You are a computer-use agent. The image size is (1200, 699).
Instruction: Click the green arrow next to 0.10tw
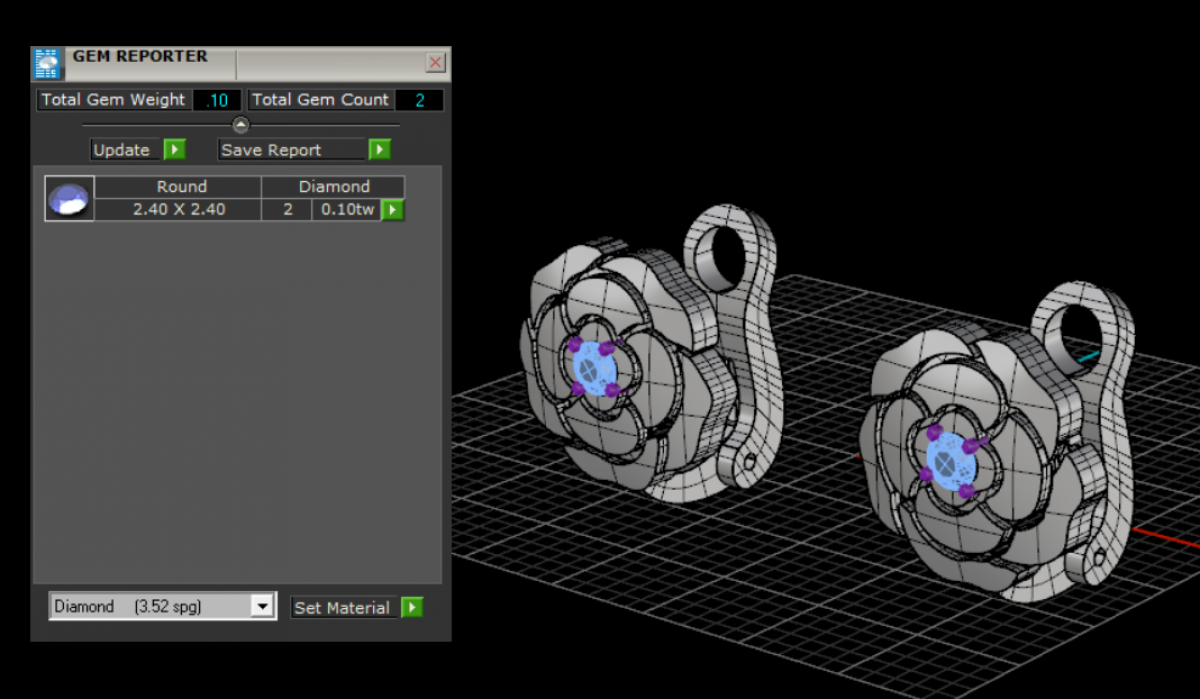coord(393,210)
